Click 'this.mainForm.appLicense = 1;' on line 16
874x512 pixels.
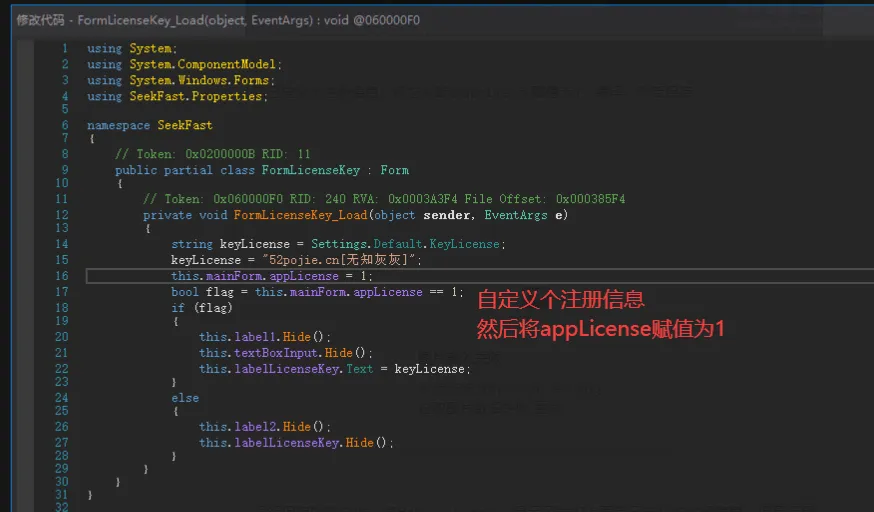[x=272, y=276]
